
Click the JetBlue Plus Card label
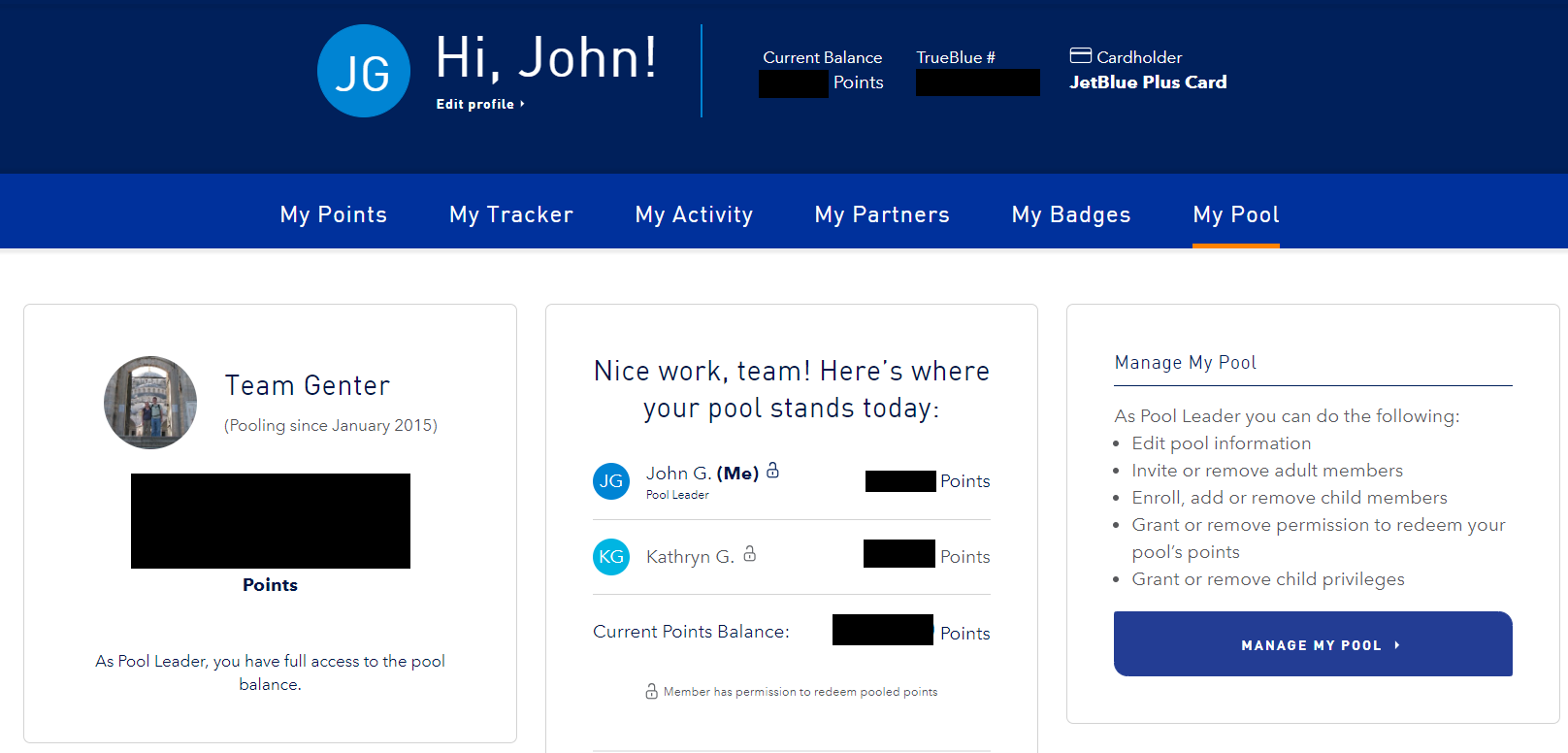tap(1148, 82)
